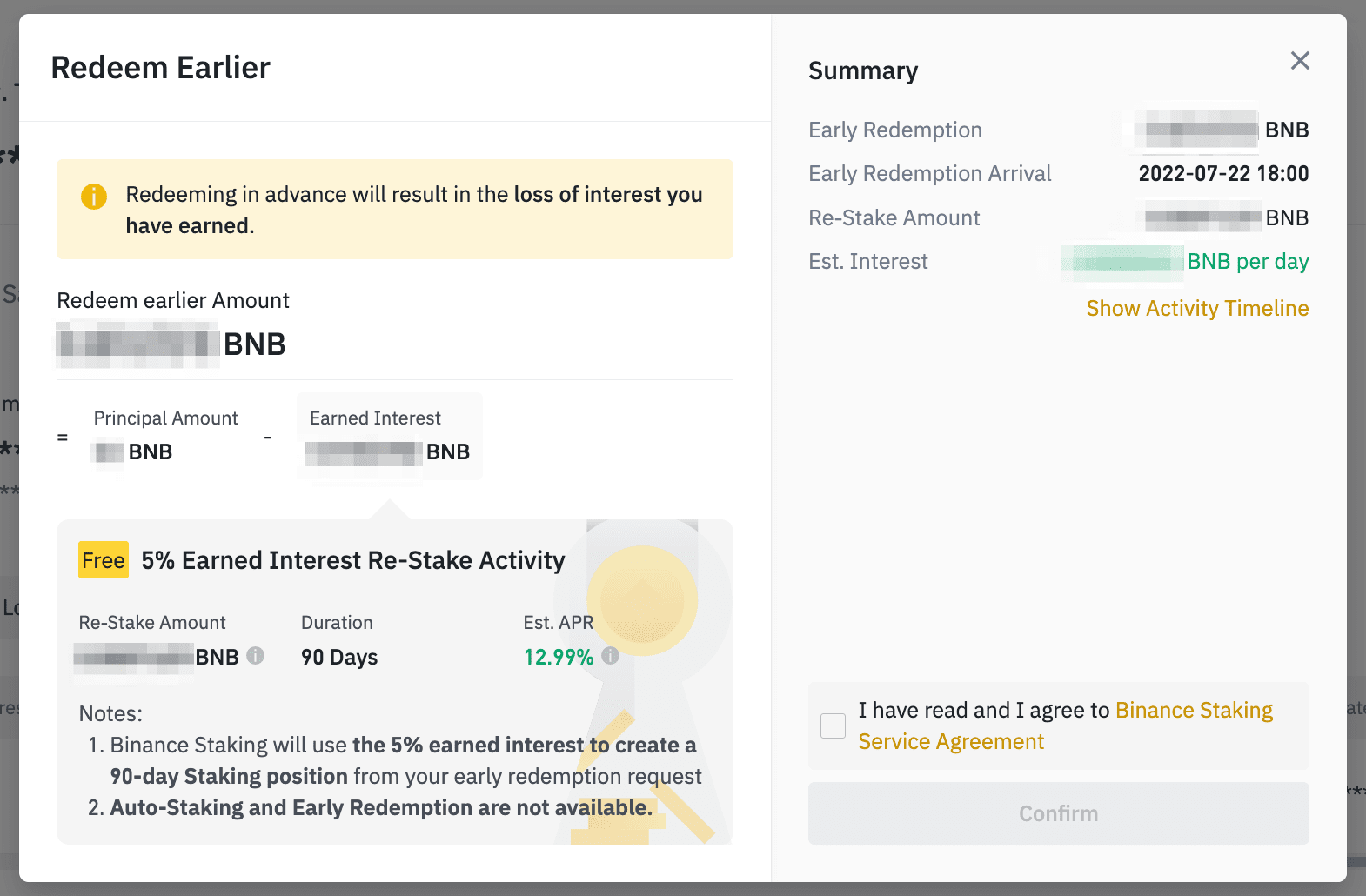Click the 90 Days duration value
Viewport: 1366px width, 896px height.
pos(339,657)
